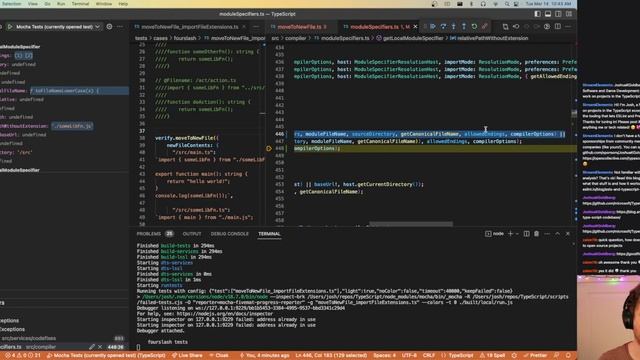The width and height of the screenshot is (640, 360).
Task: Open macOS Spotlight search
Action: 507,4
